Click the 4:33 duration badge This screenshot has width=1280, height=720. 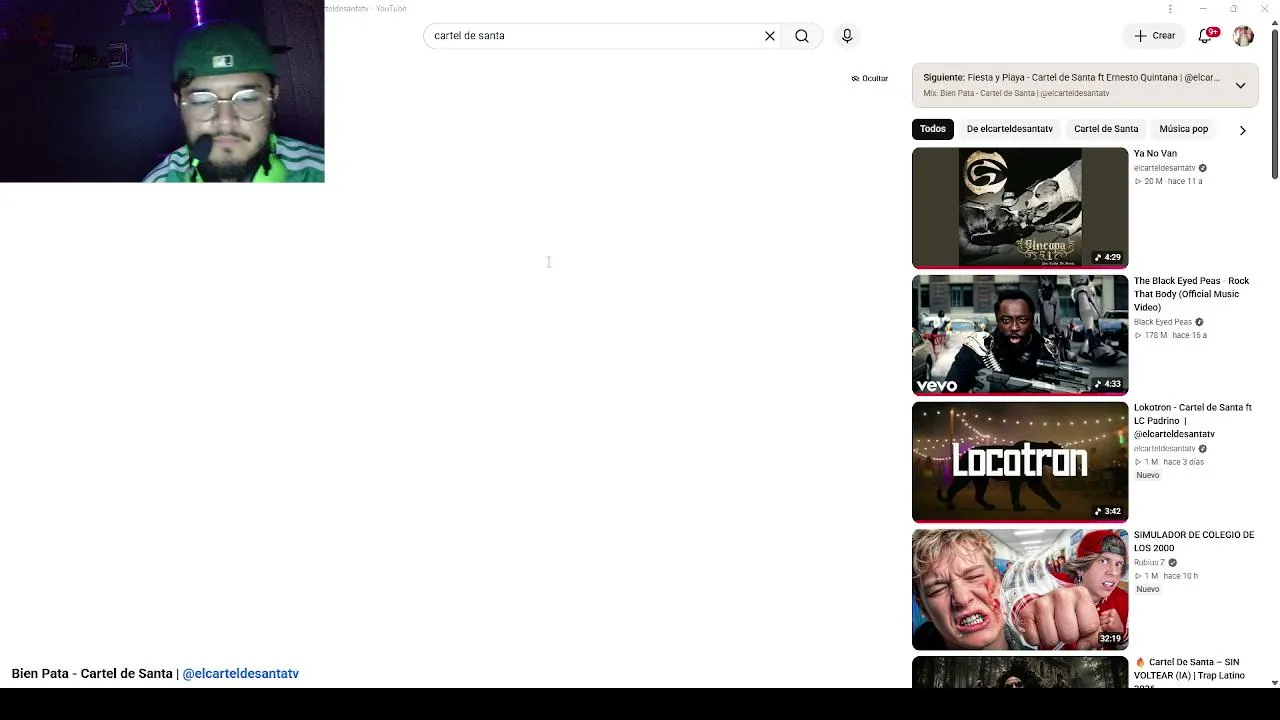1108,385
